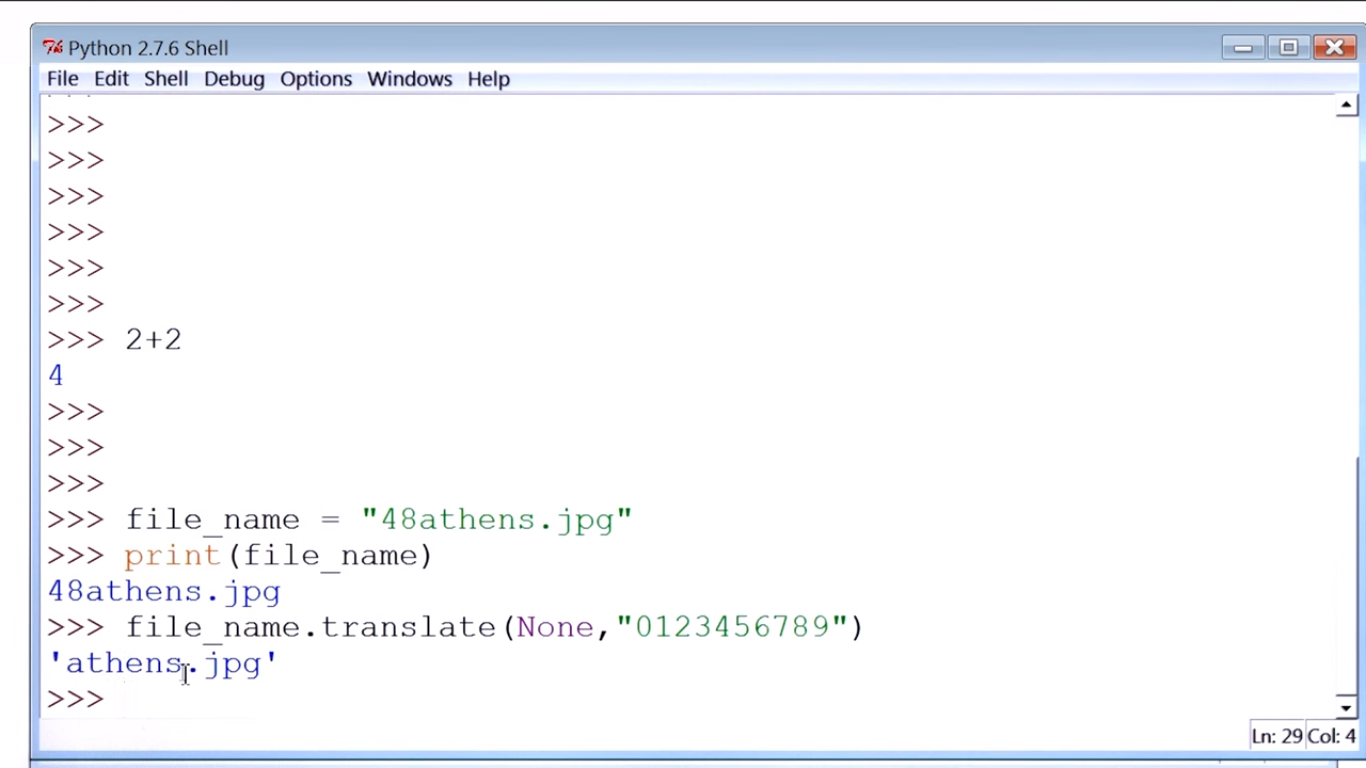Viewport: 1366px width, 768px height.
Task: Open the Debug menu
Action: (234, 79)
